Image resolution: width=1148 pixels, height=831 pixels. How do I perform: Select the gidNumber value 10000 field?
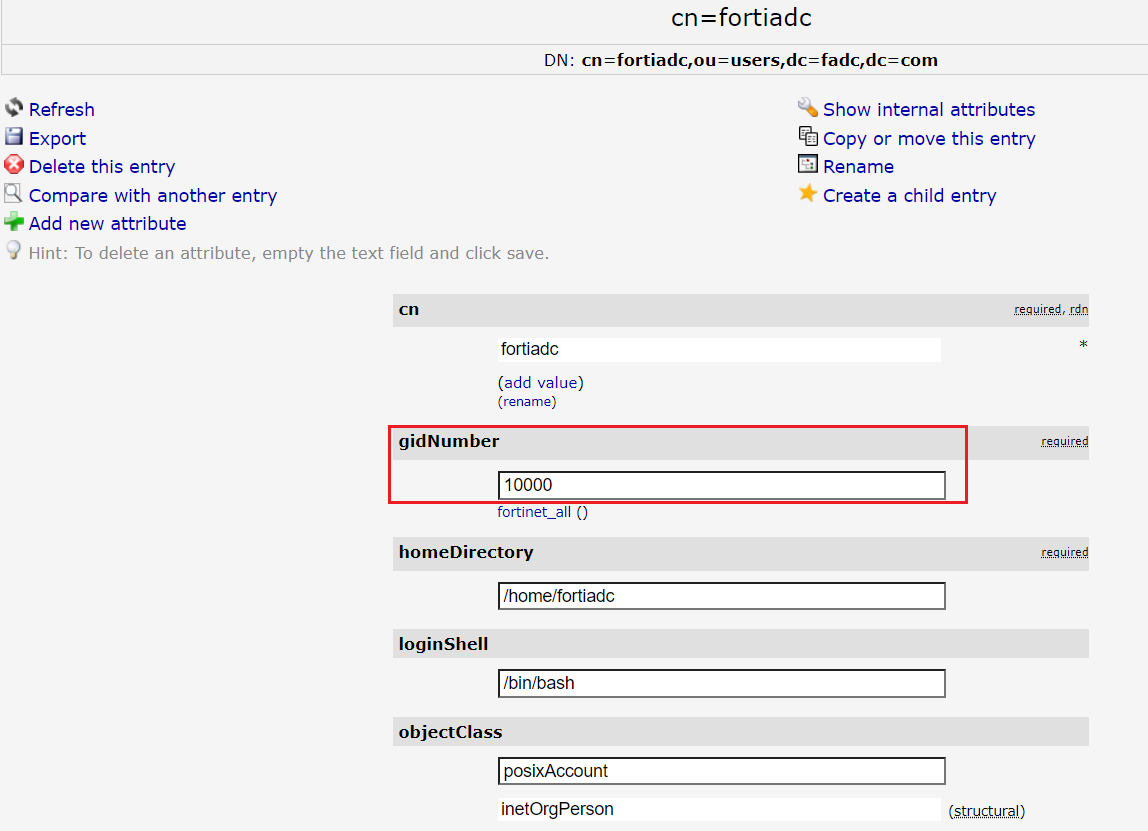click(x=721, y=485)
